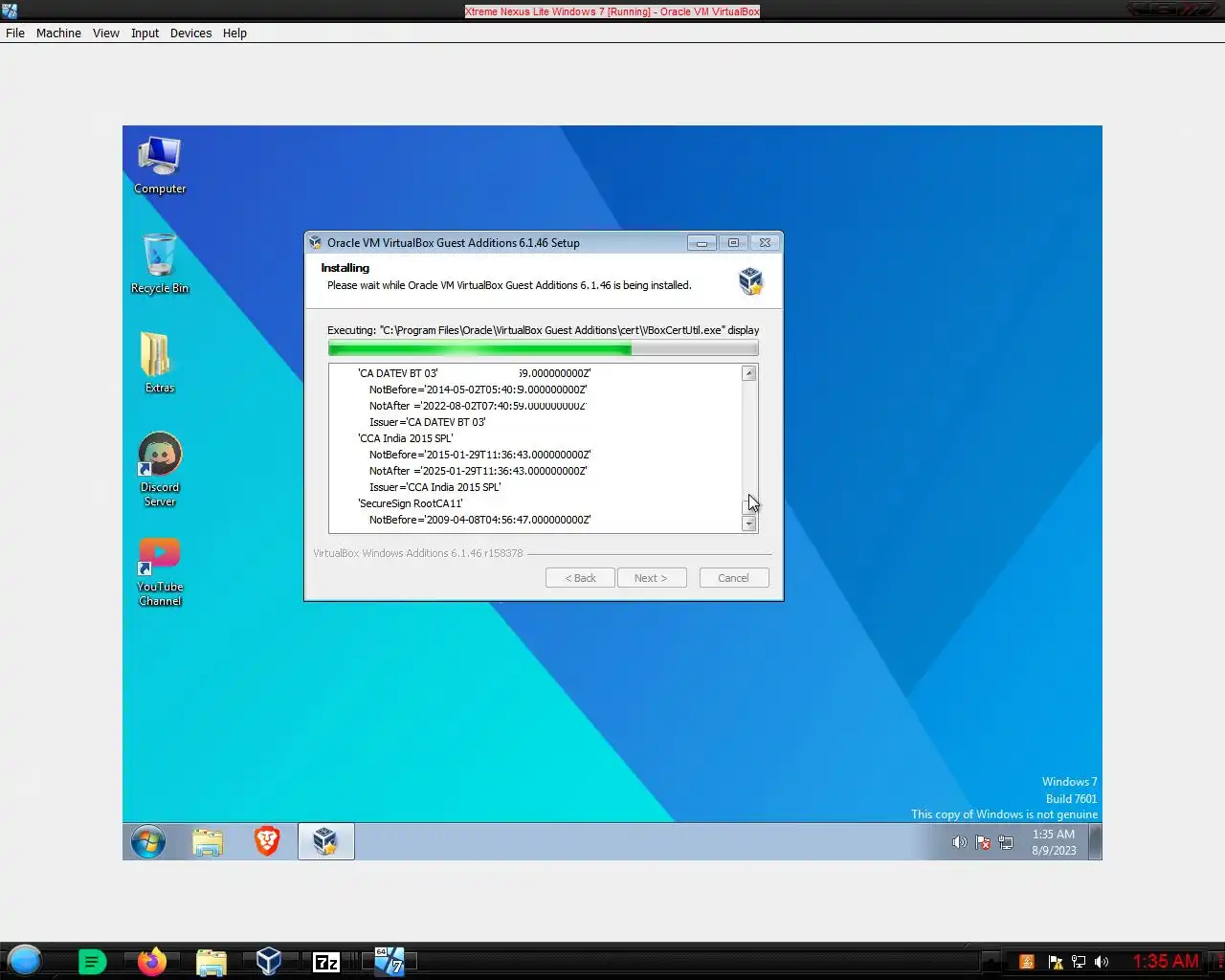Open Action Center flag tray icon
Viewport: 1225px width, 980px height.
983,842
